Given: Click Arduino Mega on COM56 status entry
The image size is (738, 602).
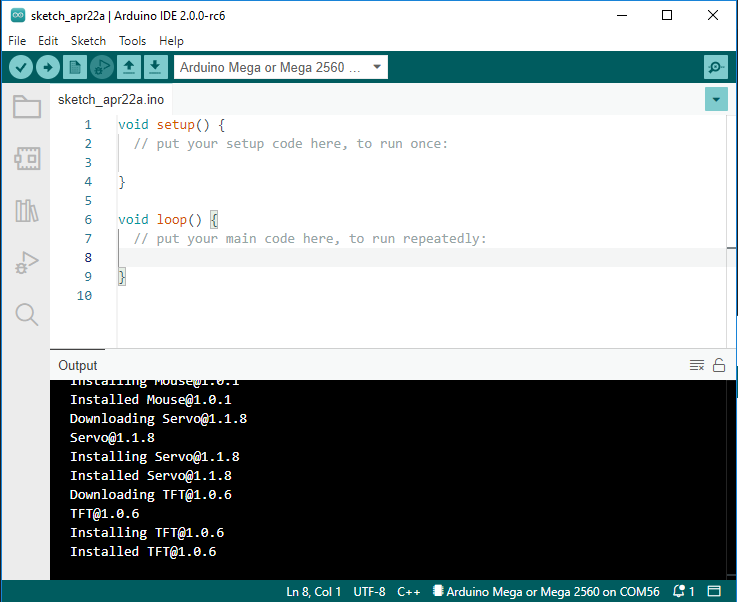Looking at the screenshot, I should [546, 592].
